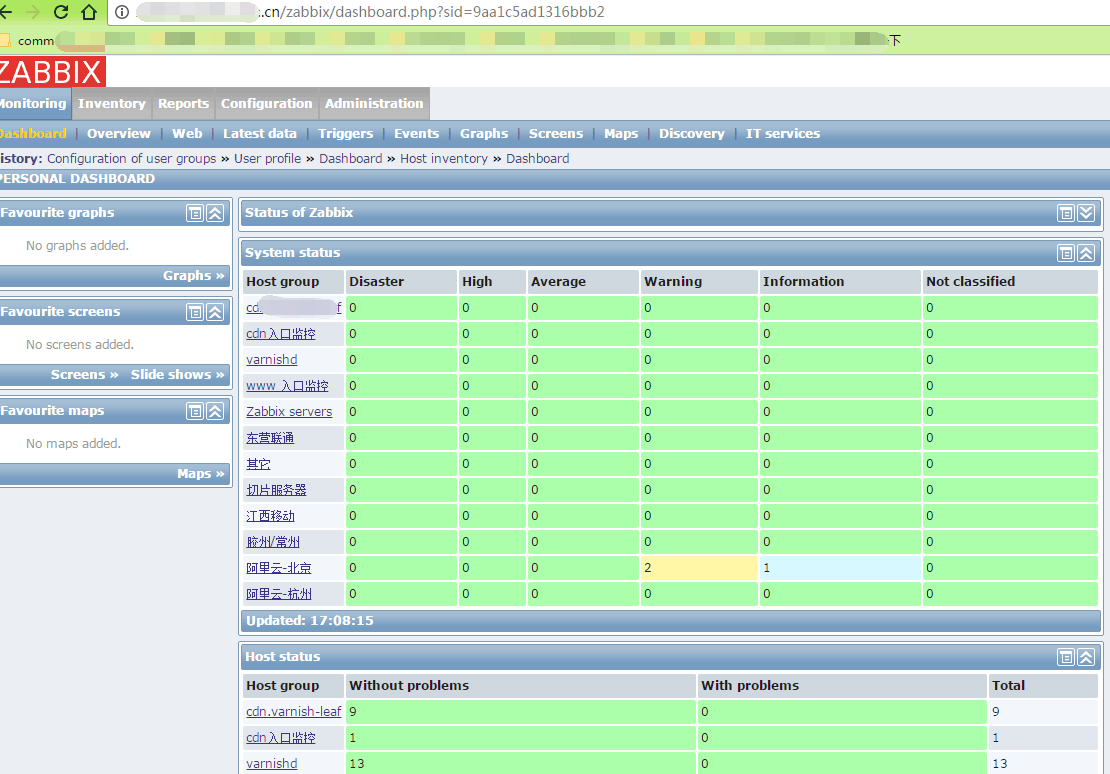Open Favourite graphs widget menu icon
Image resolution: width=1110 pixels, height=774 pixels.
point(195,213)
